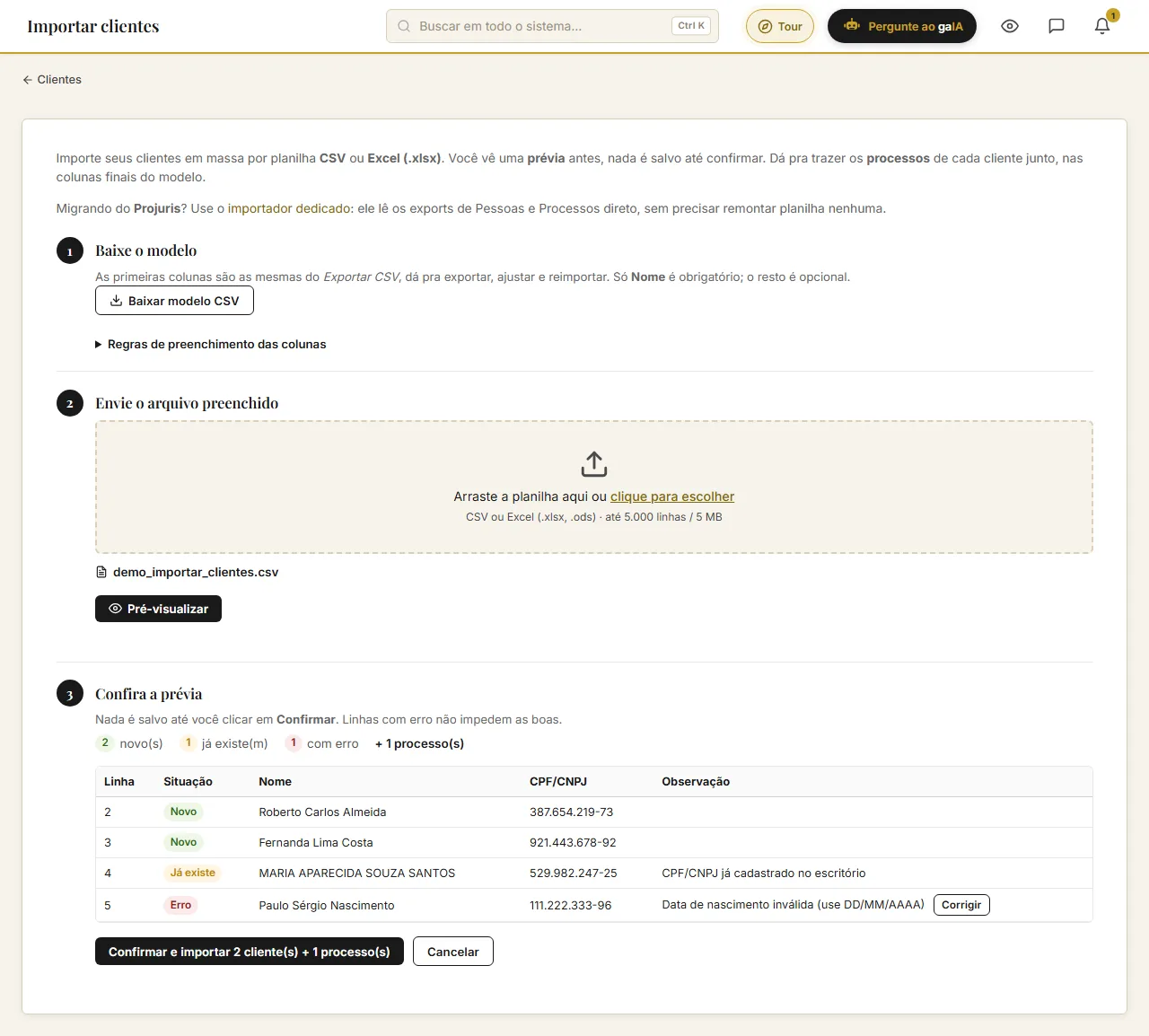Open the importador dedicado link
The height and width of the screenshot is (1036, 1149).
point(288,208)
